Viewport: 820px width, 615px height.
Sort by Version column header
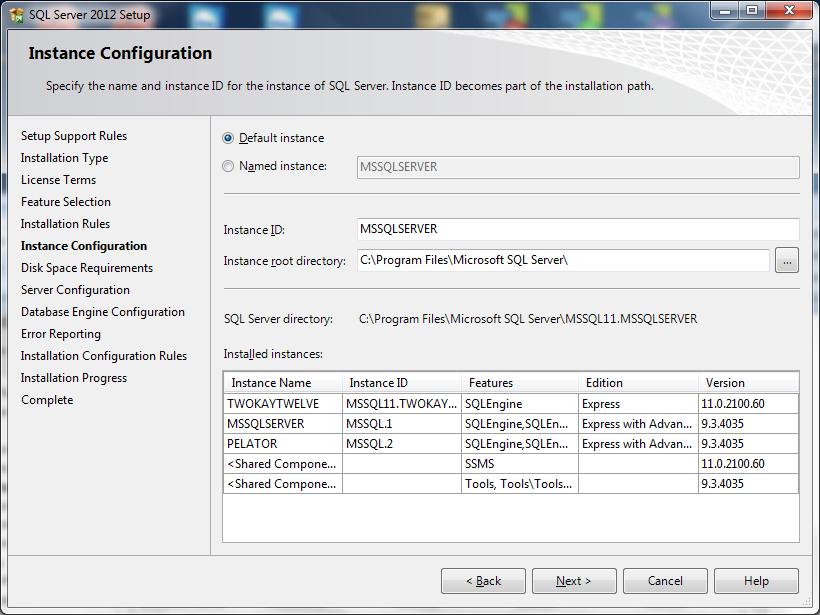tap(748, 383)
